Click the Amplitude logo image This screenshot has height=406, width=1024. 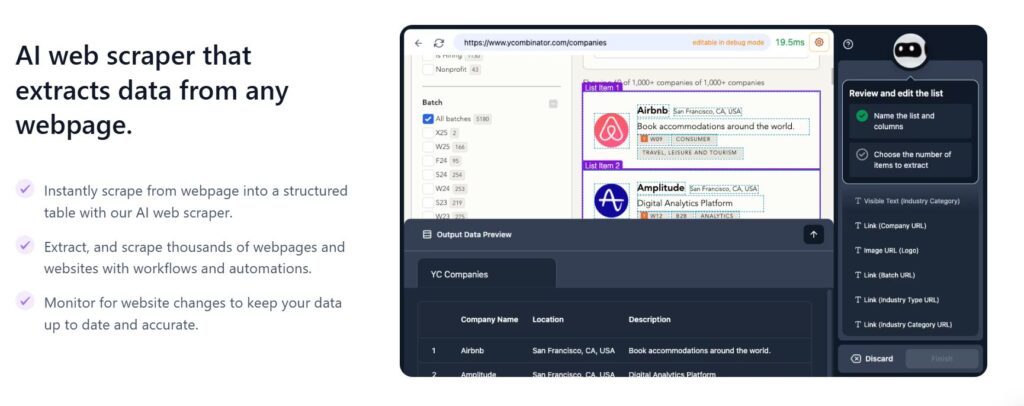(611, 201)
